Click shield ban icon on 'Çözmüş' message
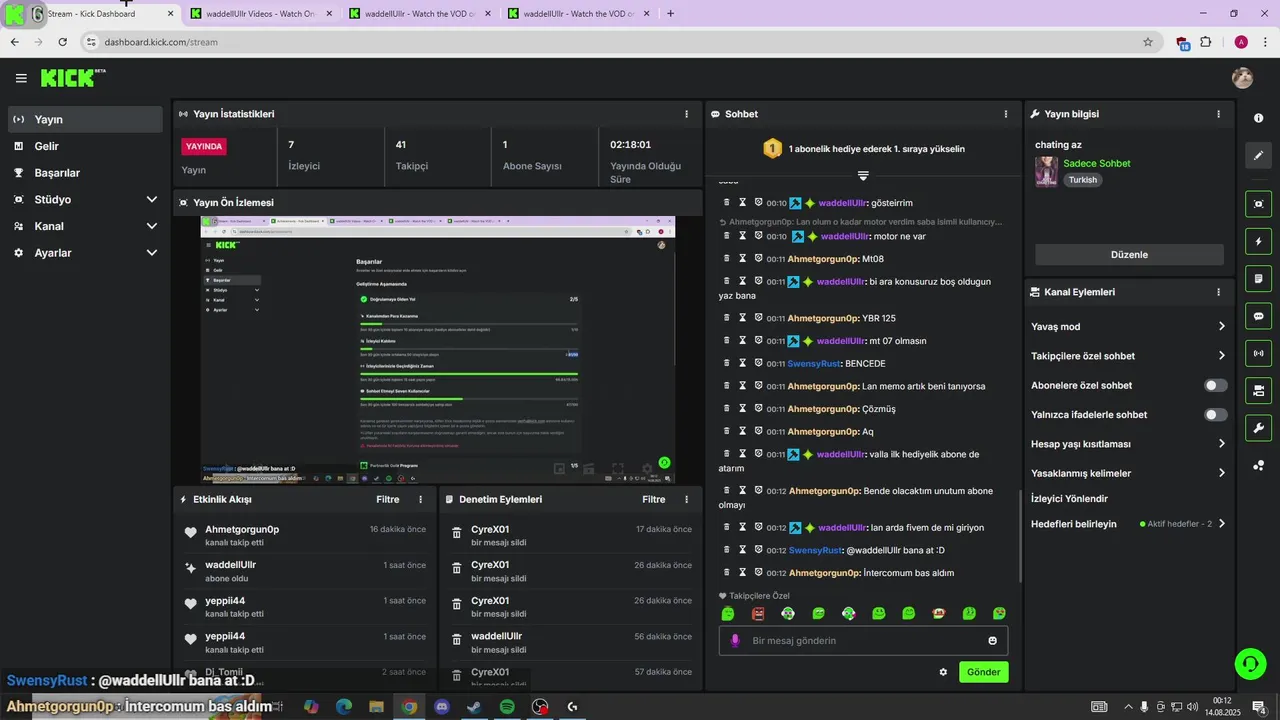 tap(758, 408)
